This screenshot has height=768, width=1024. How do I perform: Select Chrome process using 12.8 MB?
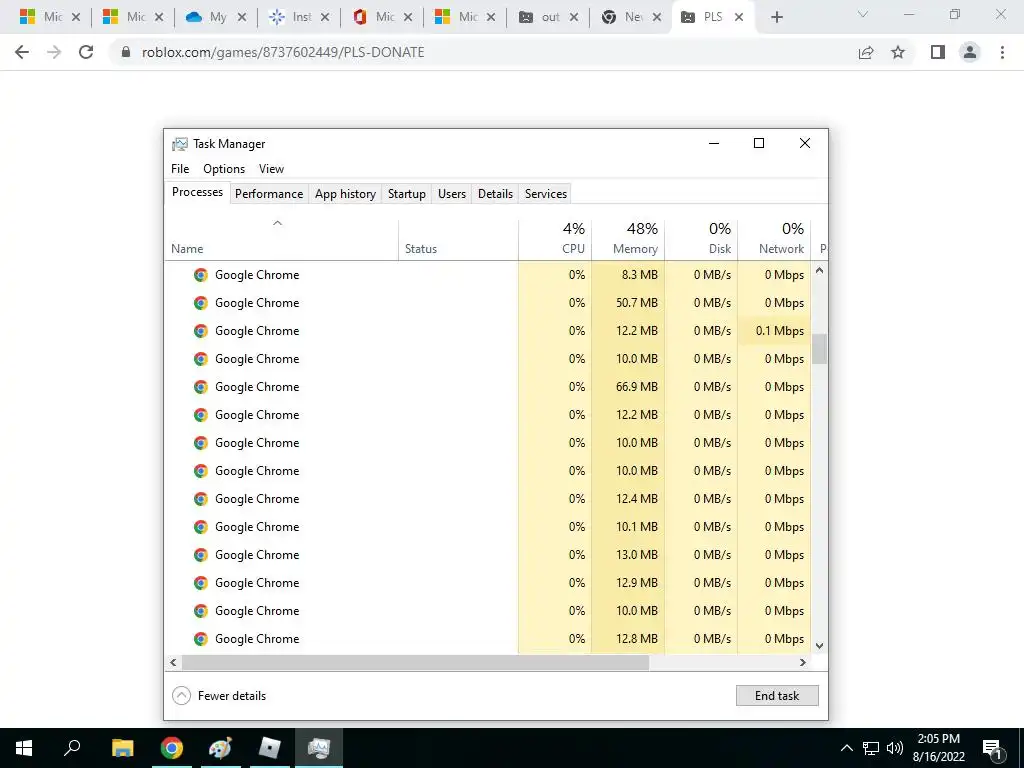[488, 639]
